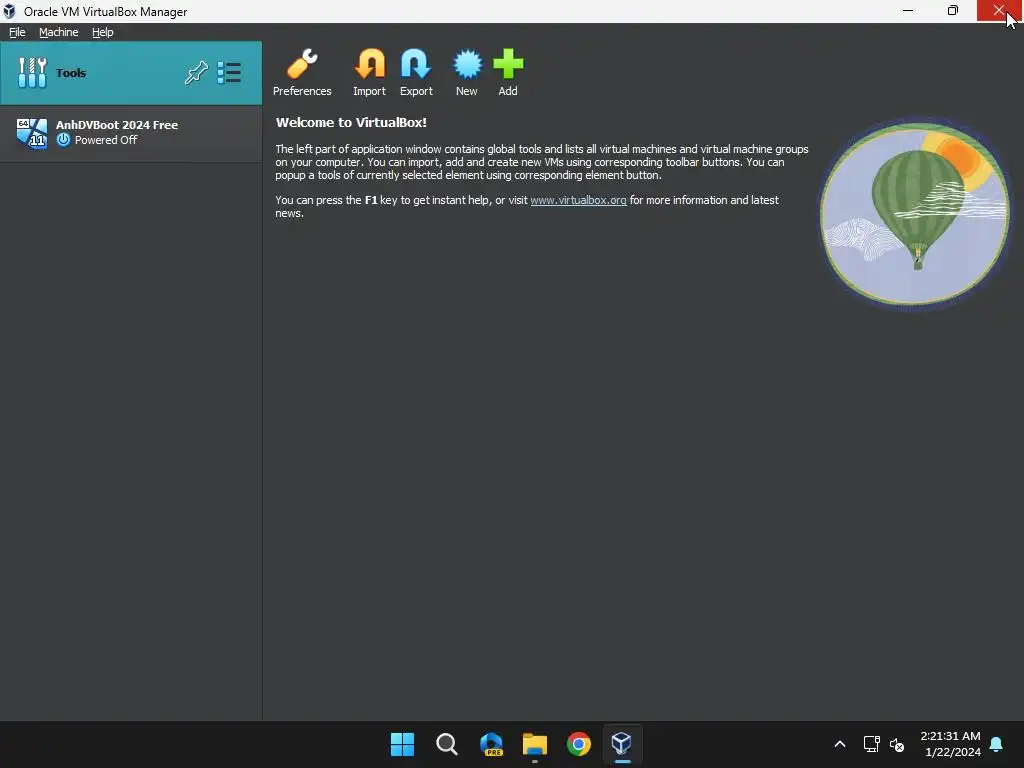
Task: Open the Machine menu
Action: (x=59, y=32)
